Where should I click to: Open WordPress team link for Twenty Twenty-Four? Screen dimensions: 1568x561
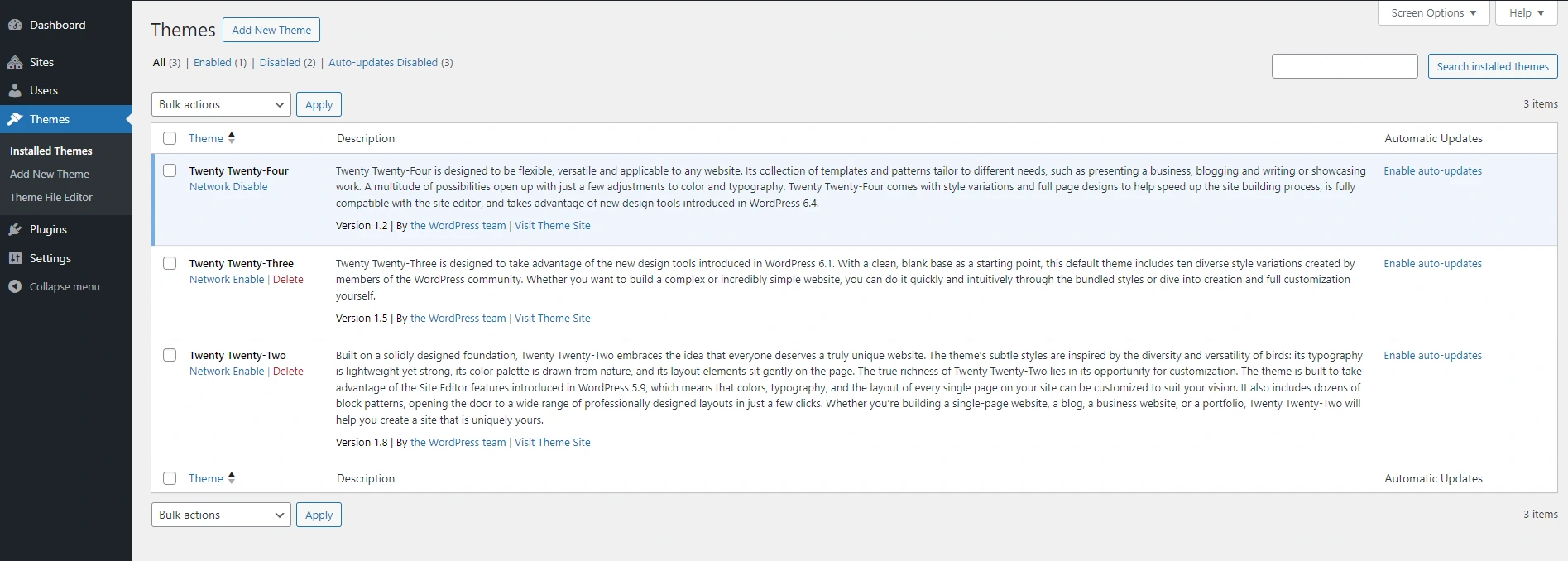click(458, 225)
